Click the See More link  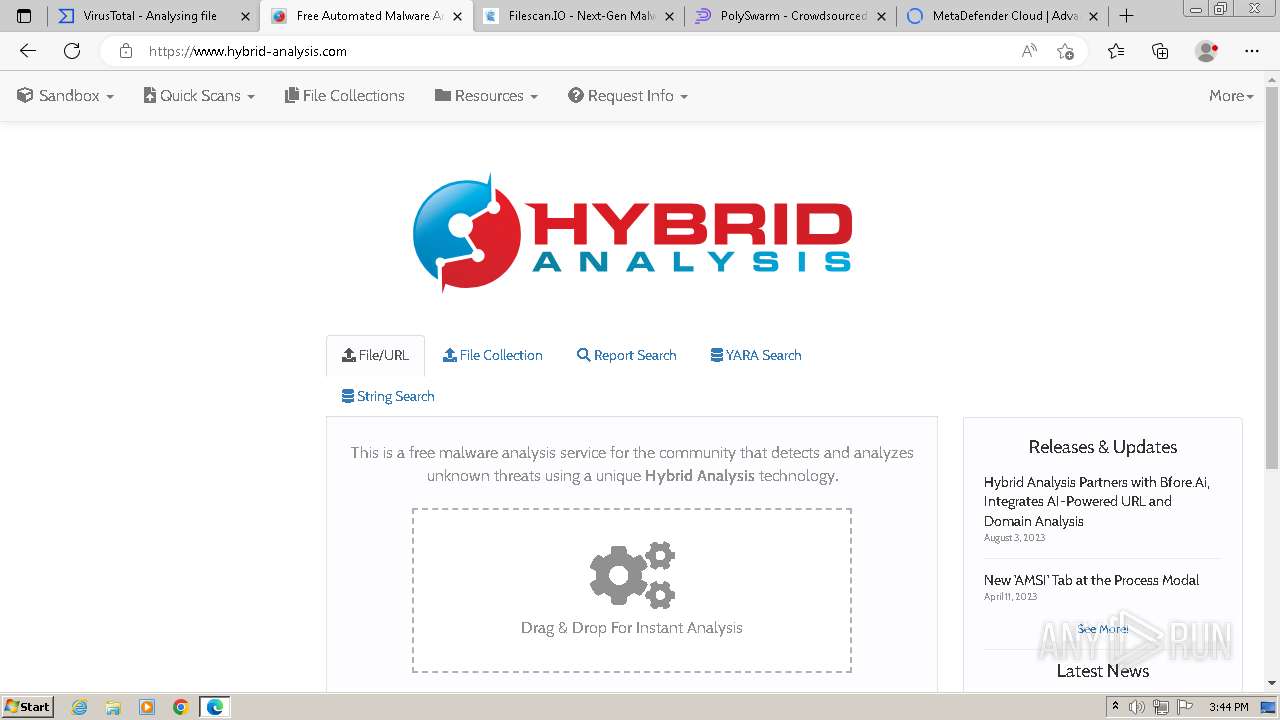point(1103,629)
